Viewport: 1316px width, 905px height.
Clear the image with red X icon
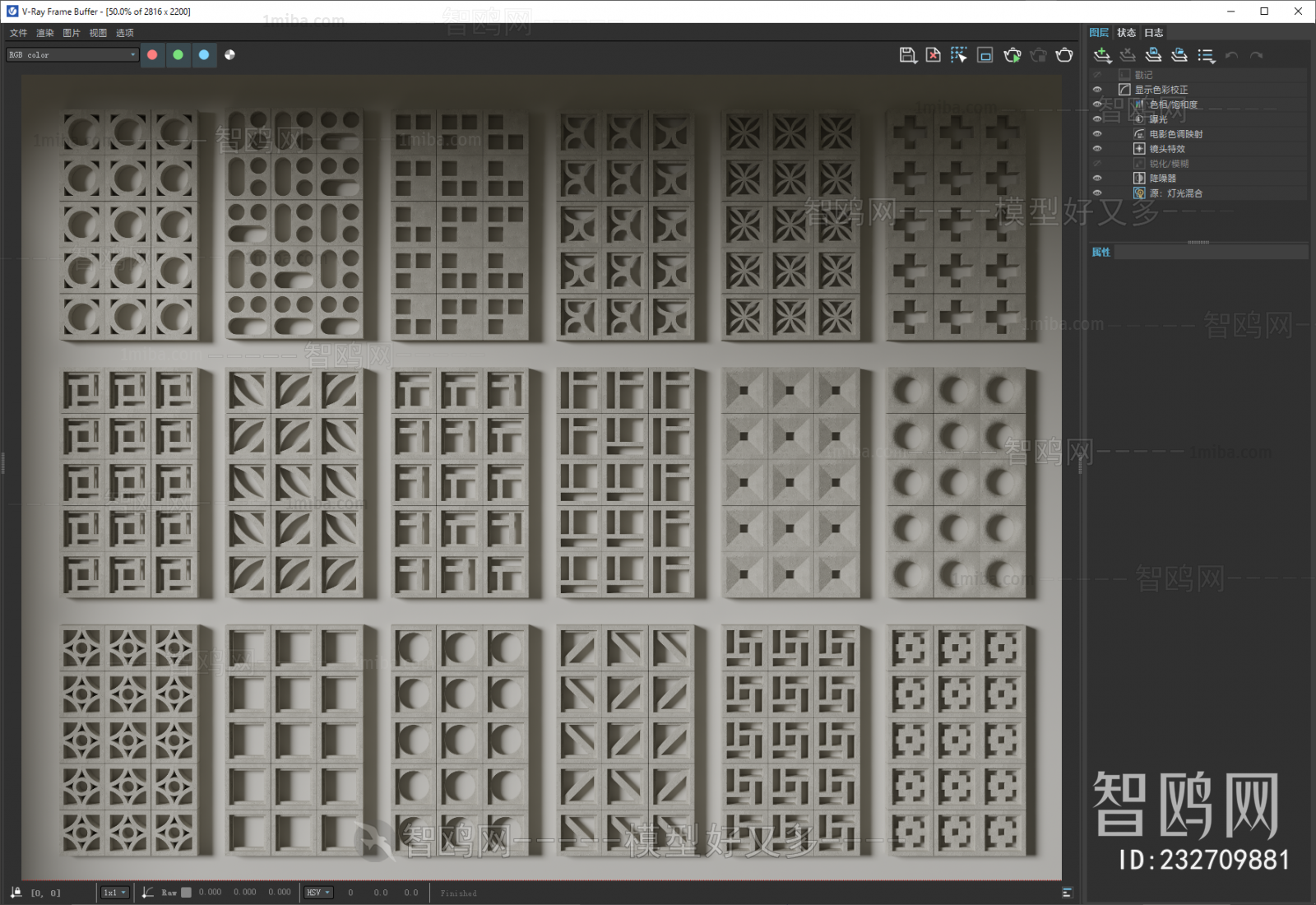933,55
